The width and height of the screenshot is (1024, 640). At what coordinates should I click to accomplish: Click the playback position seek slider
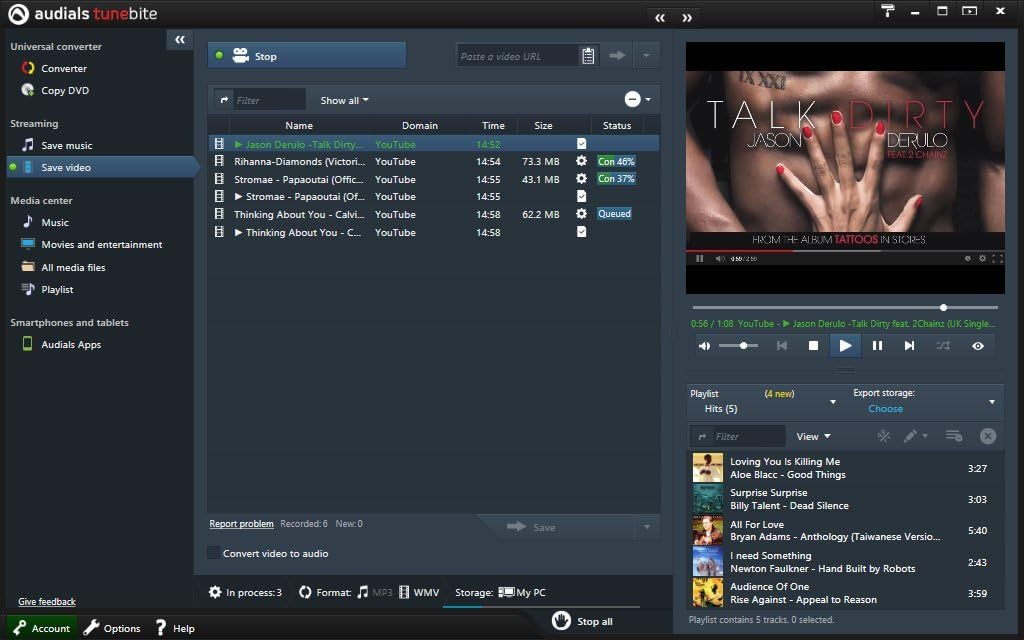(x=845, y=307)
